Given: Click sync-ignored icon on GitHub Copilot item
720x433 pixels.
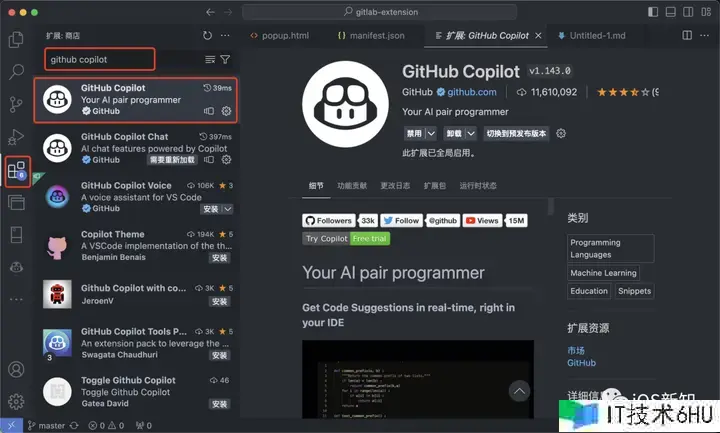Looking at the screenshot, I should pos(209,111).
